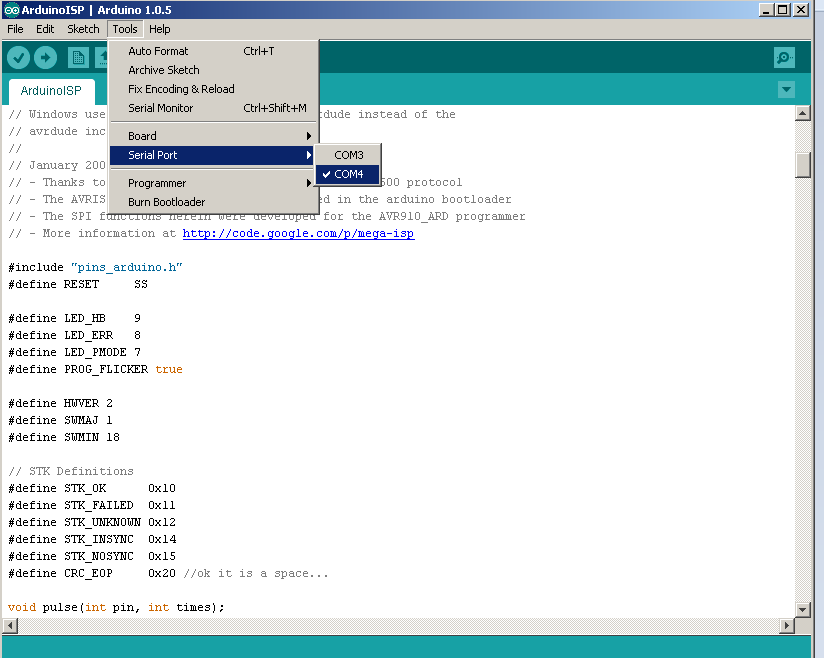
Task: Click the '#define STK_OK' line
Action: (92, 488)
